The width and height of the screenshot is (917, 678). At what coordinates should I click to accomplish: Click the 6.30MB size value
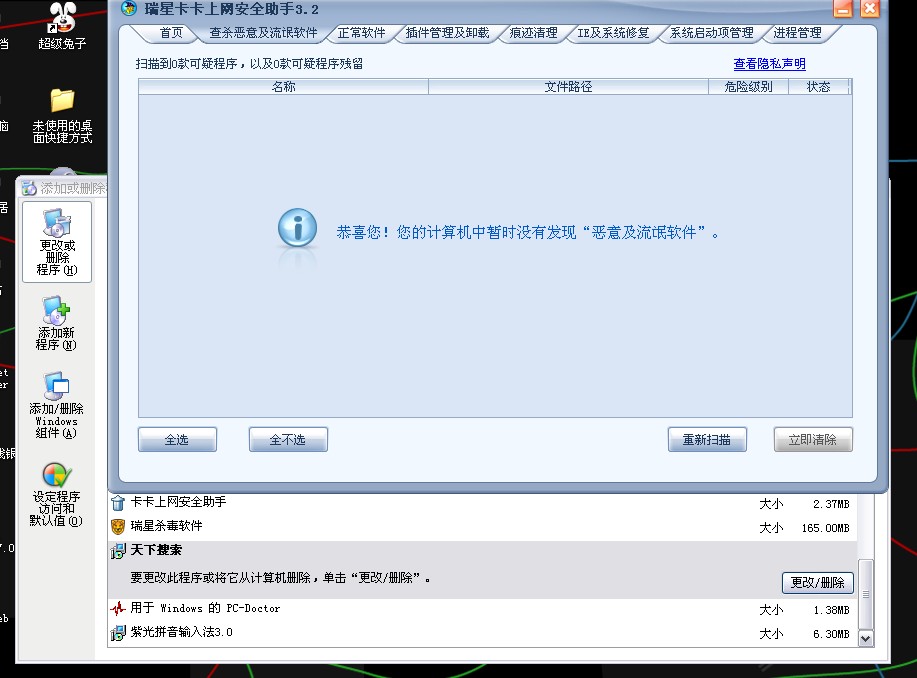click(x=831, y=634)
